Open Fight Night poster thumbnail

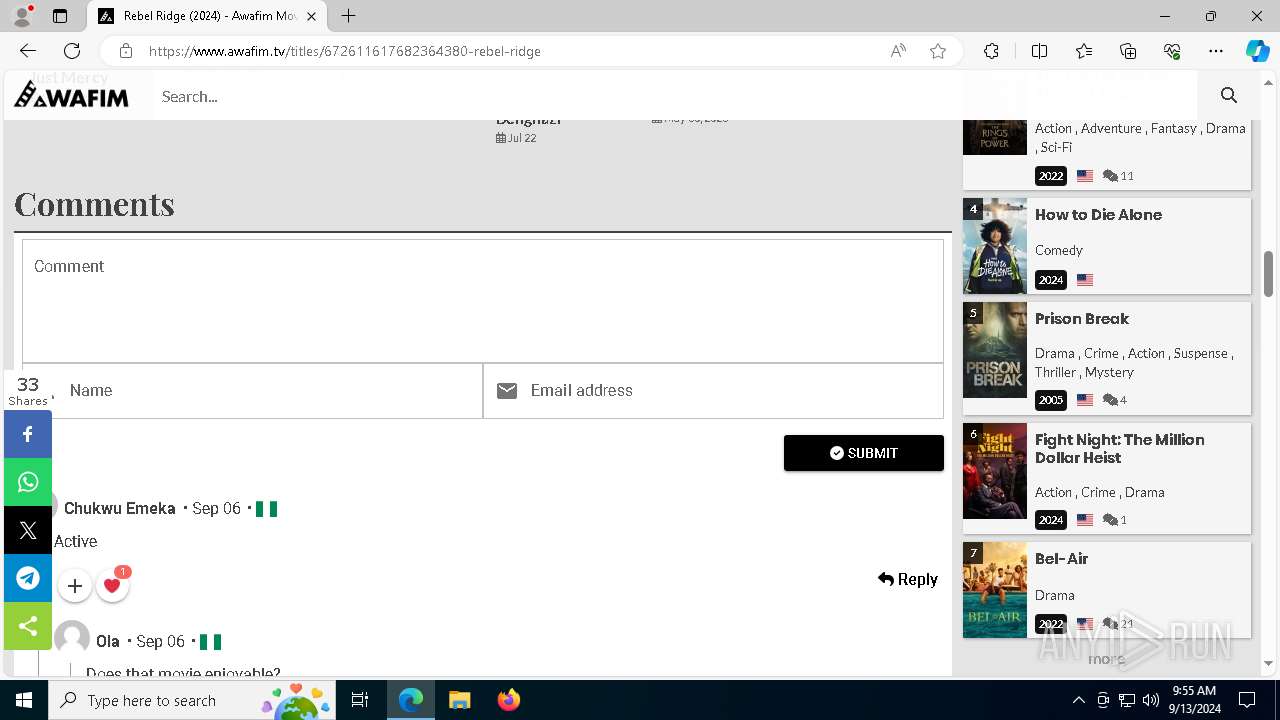995,471
